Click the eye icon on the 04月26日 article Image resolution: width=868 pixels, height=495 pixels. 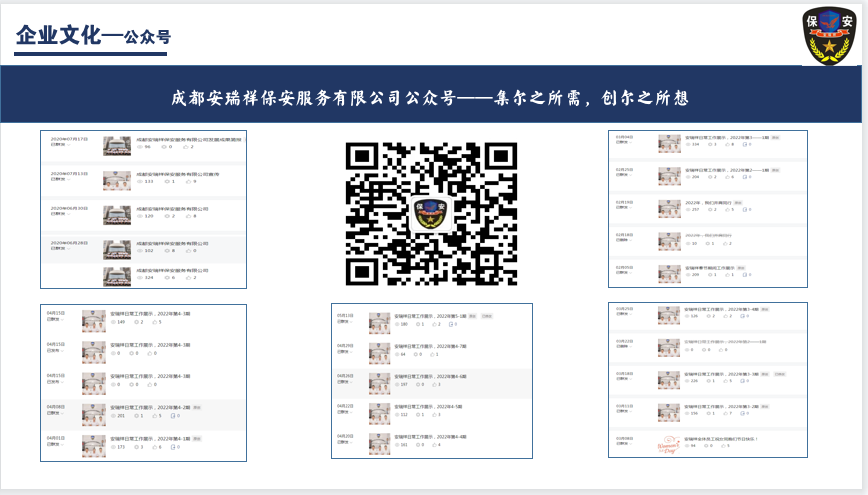tap(397, 384)
